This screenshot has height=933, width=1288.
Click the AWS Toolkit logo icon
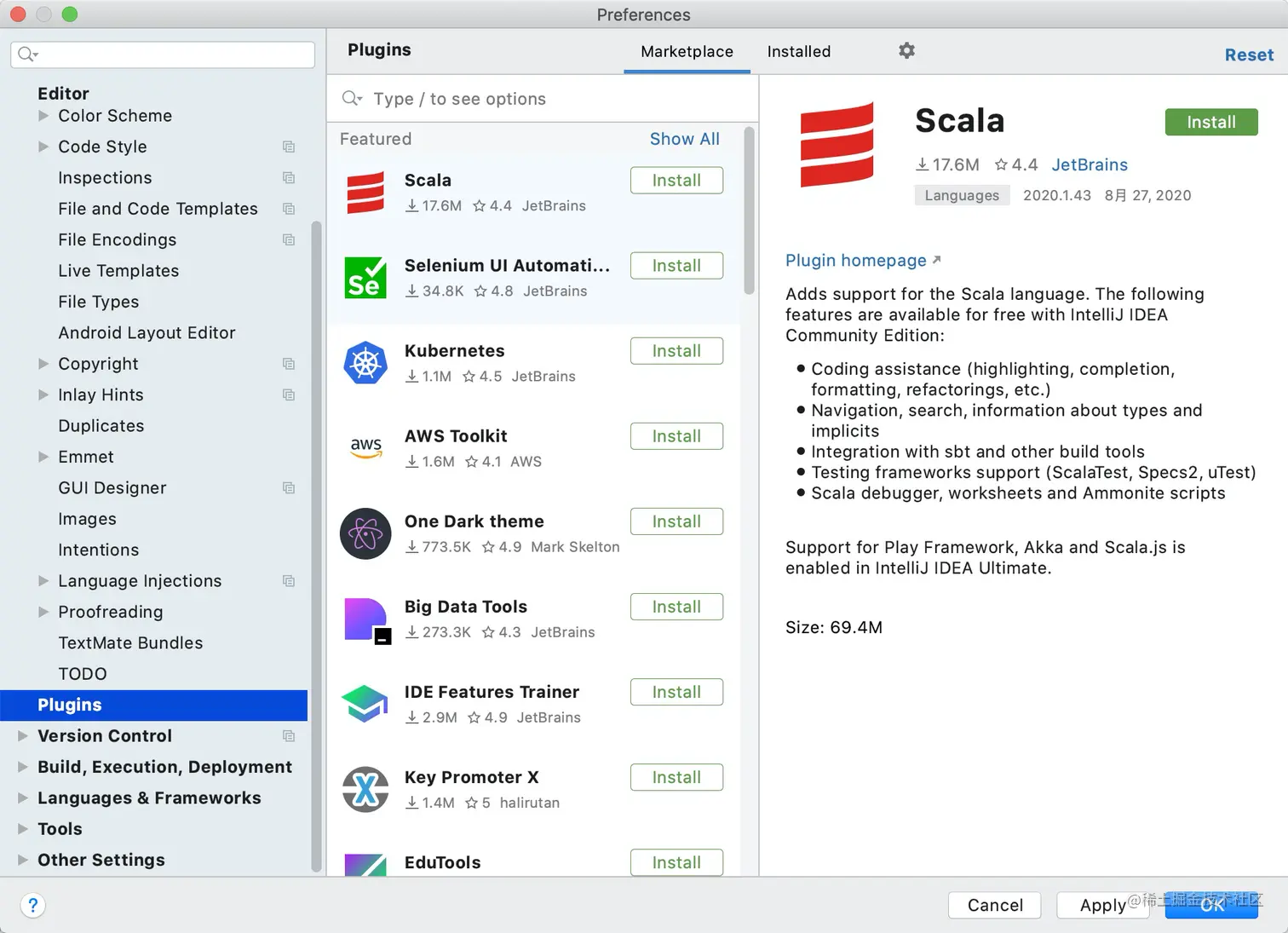366,448
